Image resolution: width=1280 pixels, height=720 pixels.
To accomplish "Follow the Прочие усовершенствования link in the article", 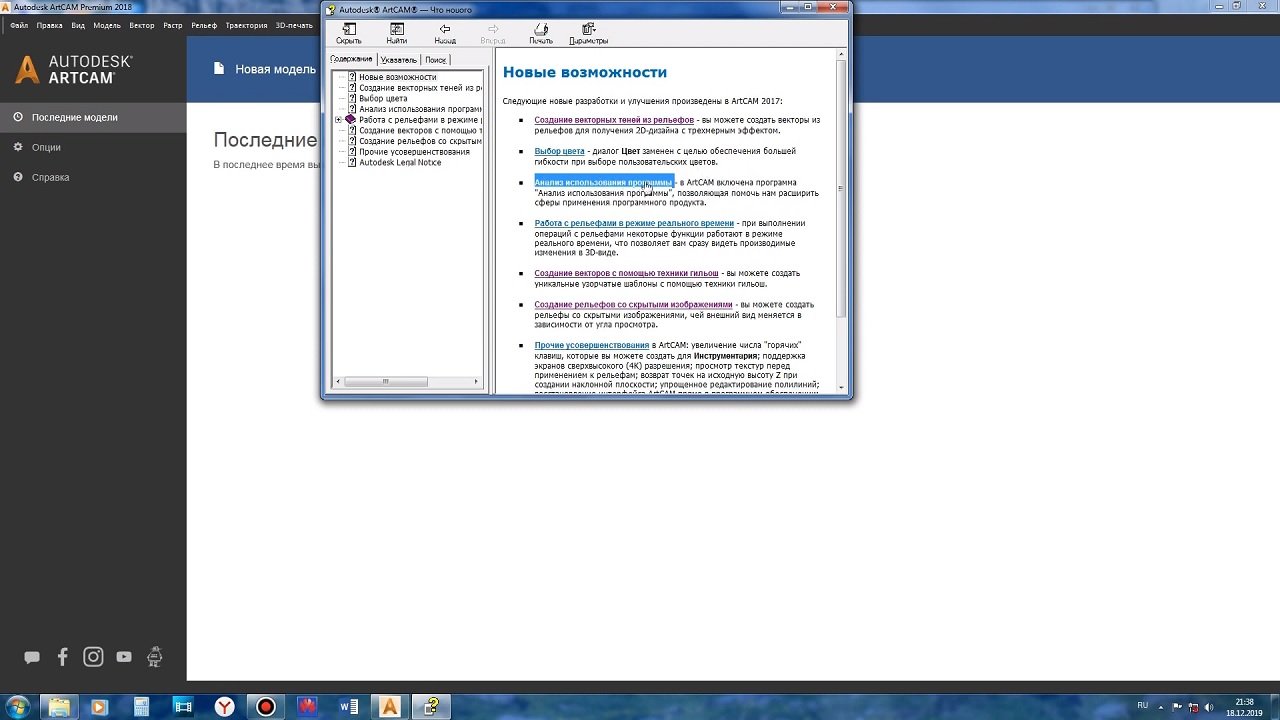I will (x=591, y=346).
